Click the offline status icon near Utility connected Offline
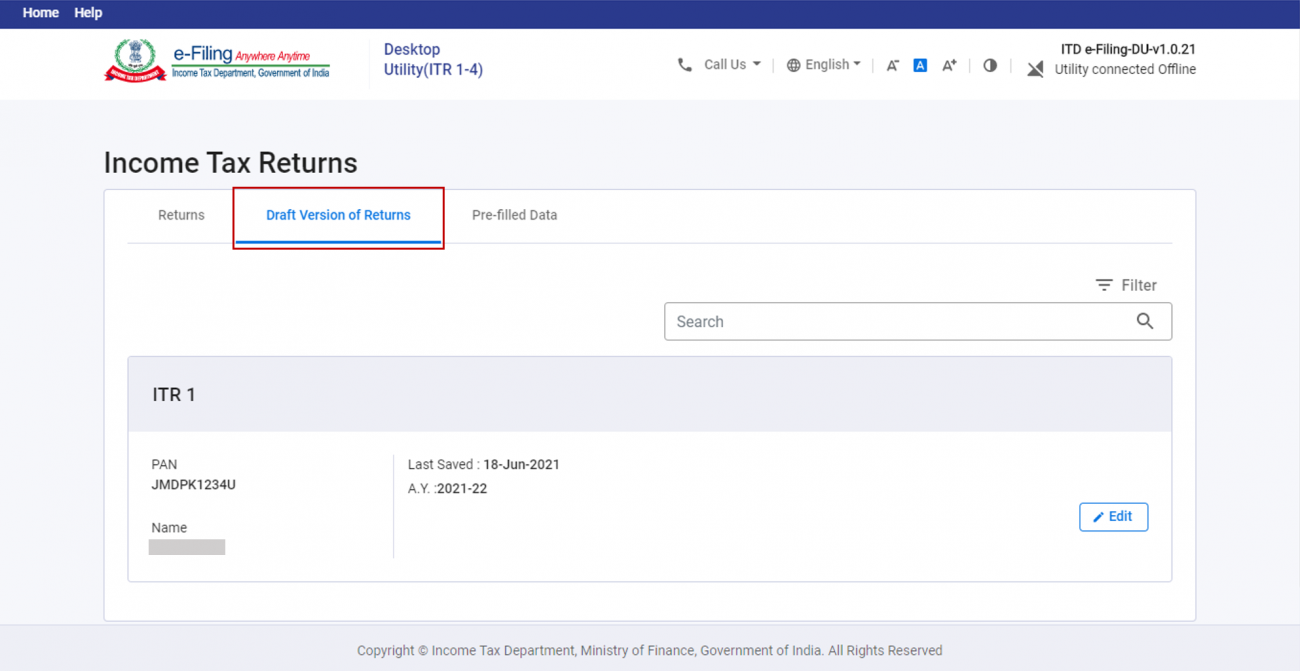Viewport: 1300px width, 671px height. 1035,69
